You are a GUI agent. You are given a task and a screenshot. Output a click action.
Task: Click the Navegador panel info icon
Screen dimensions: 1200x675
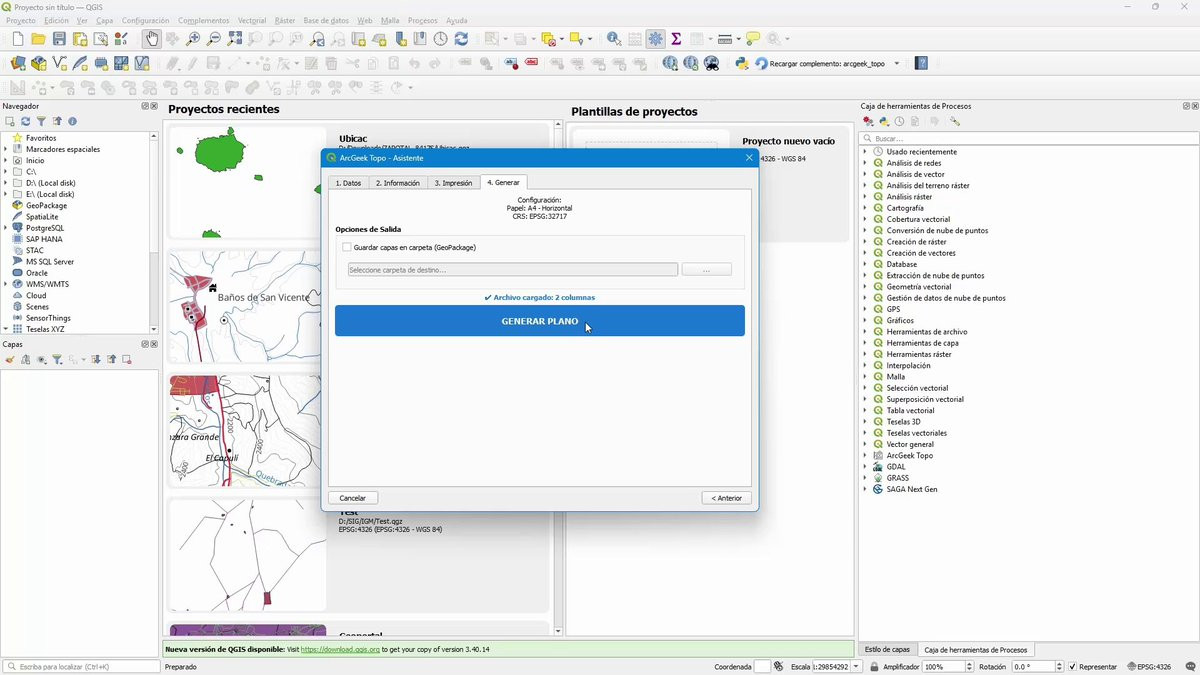pos(72,121)
